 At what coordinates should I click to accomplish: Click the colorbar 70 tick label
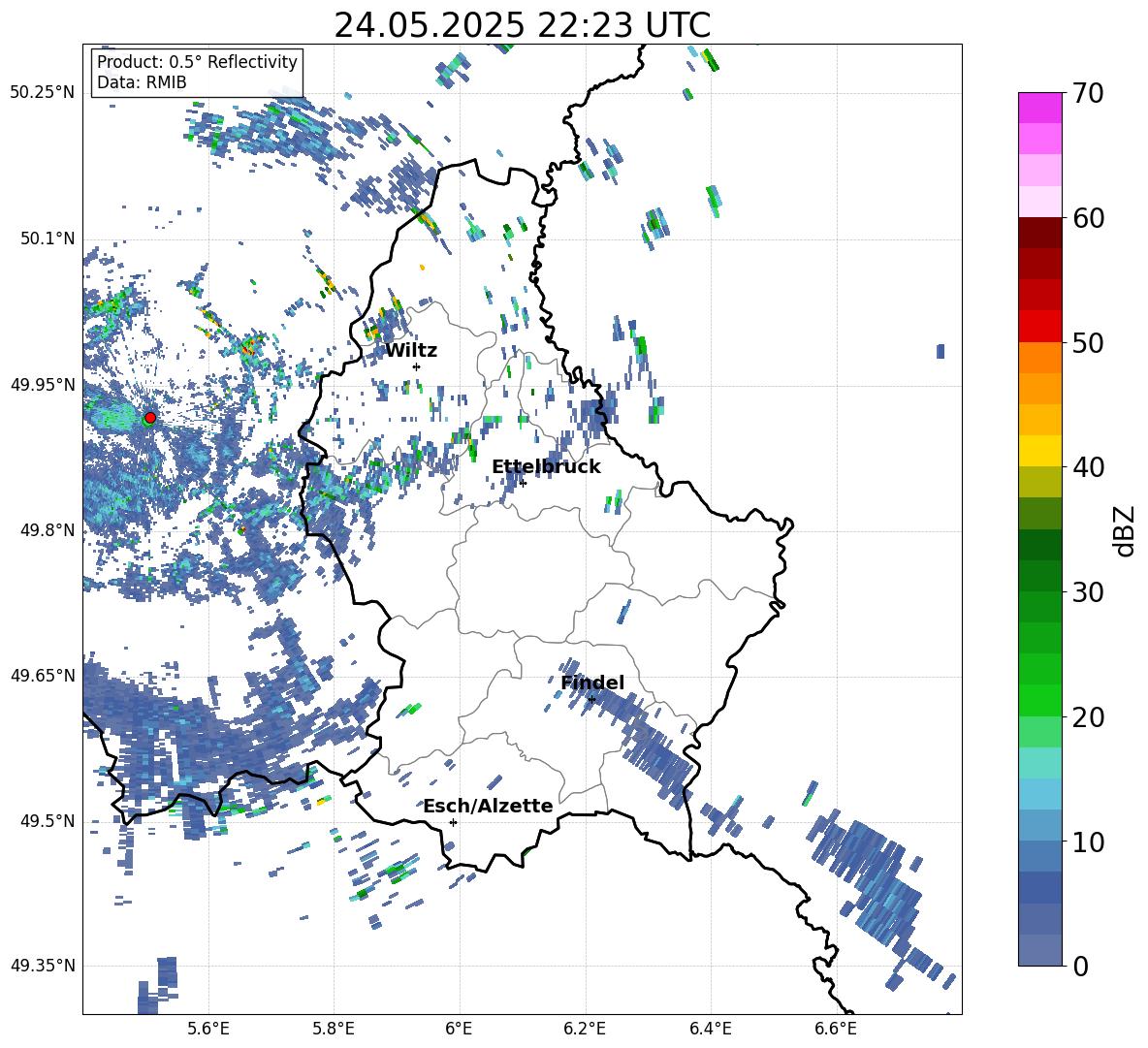point(1088,93)
